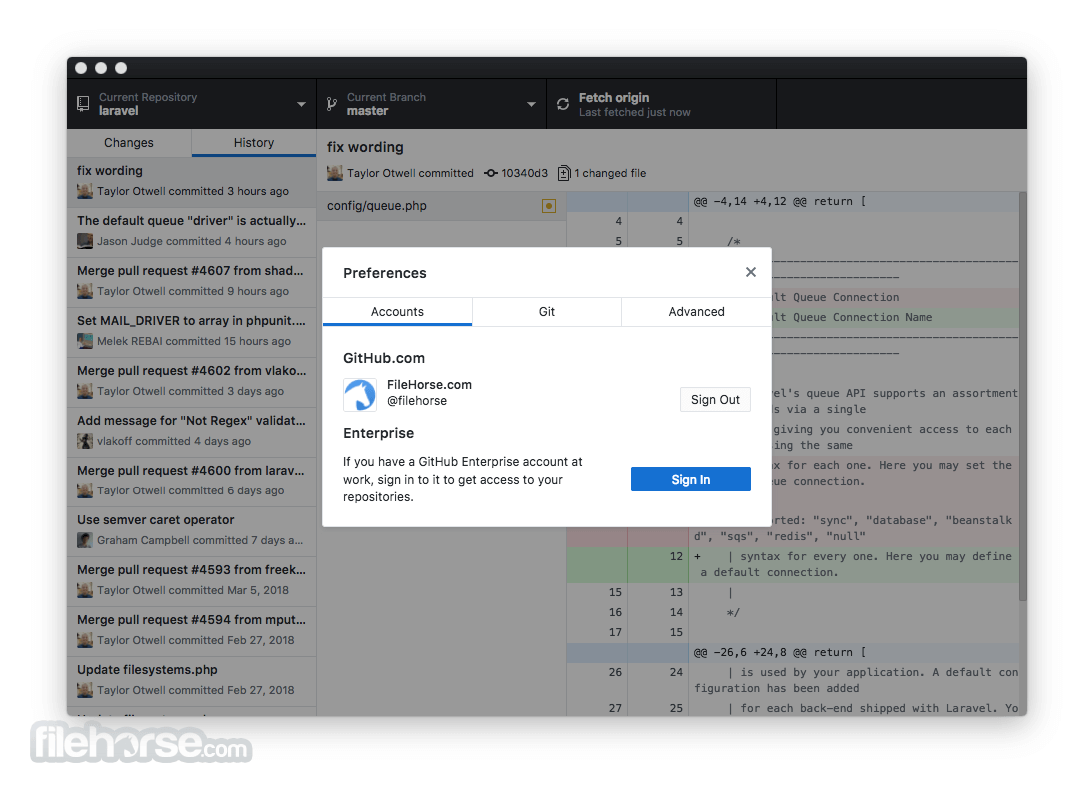Click the '10340d3' commit SHA text
This screenshot has height=793, width=1076.
click(x=524, y=173)
